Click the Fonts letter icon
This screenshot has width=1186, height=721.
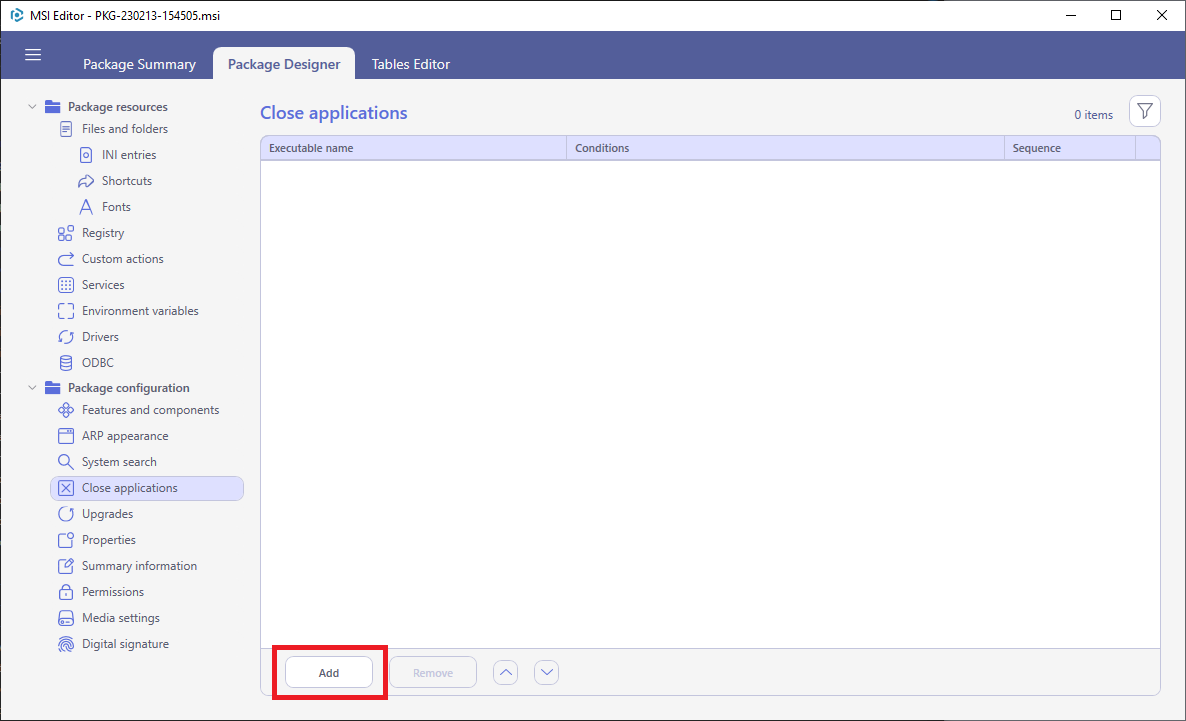[86, 207]
